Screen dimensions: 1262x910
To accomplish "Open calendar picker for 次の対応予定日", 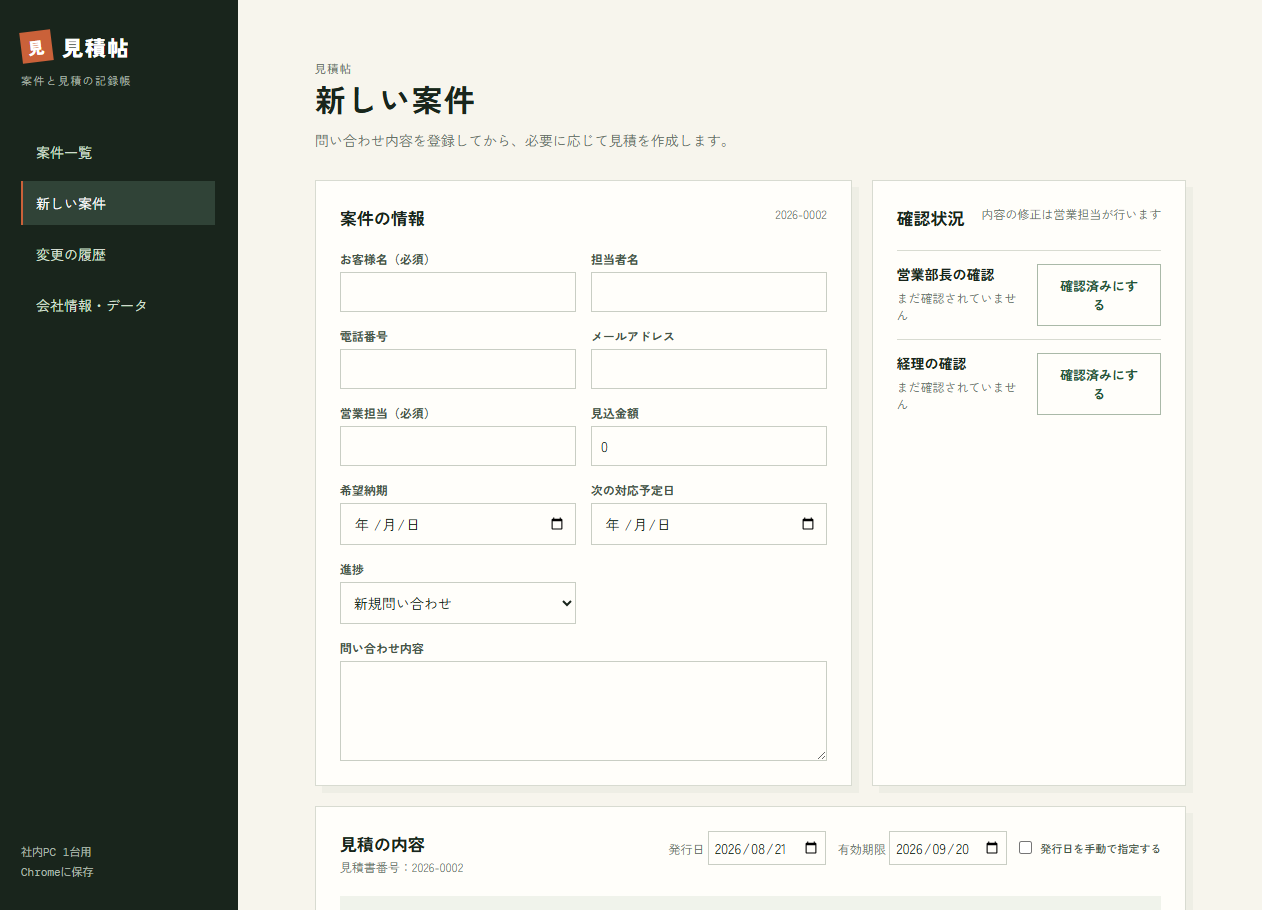I will coord(808,524).
